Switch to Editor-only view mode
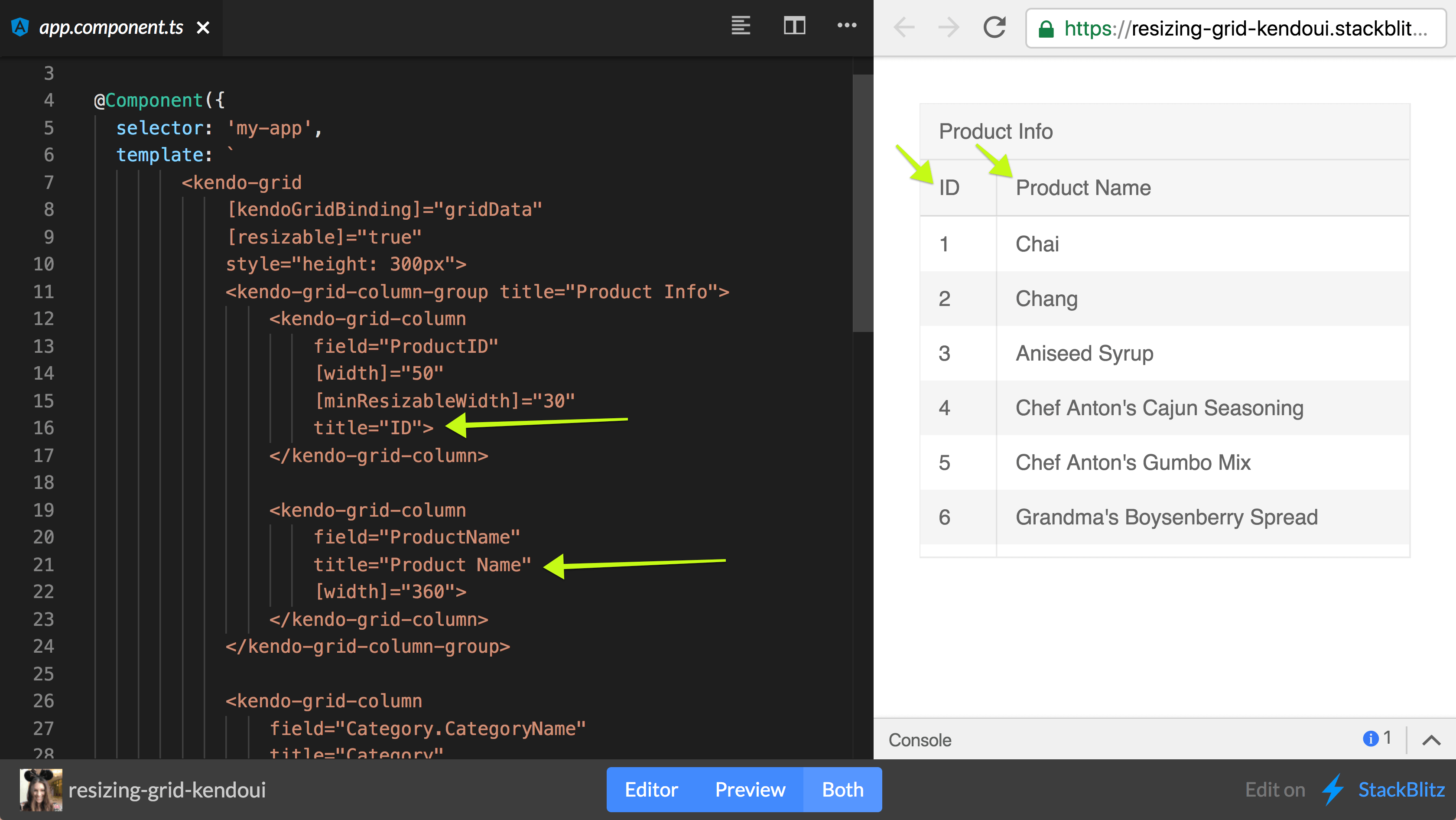 651,790
